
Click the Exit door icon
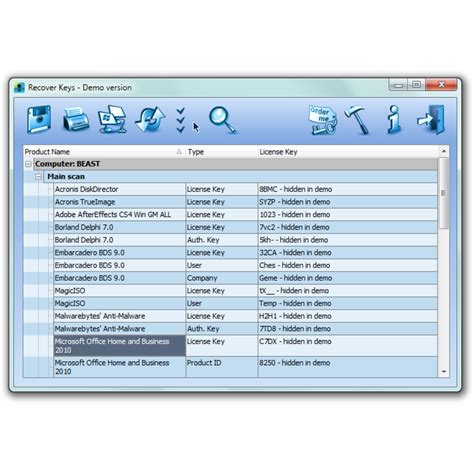coord(431,119)
